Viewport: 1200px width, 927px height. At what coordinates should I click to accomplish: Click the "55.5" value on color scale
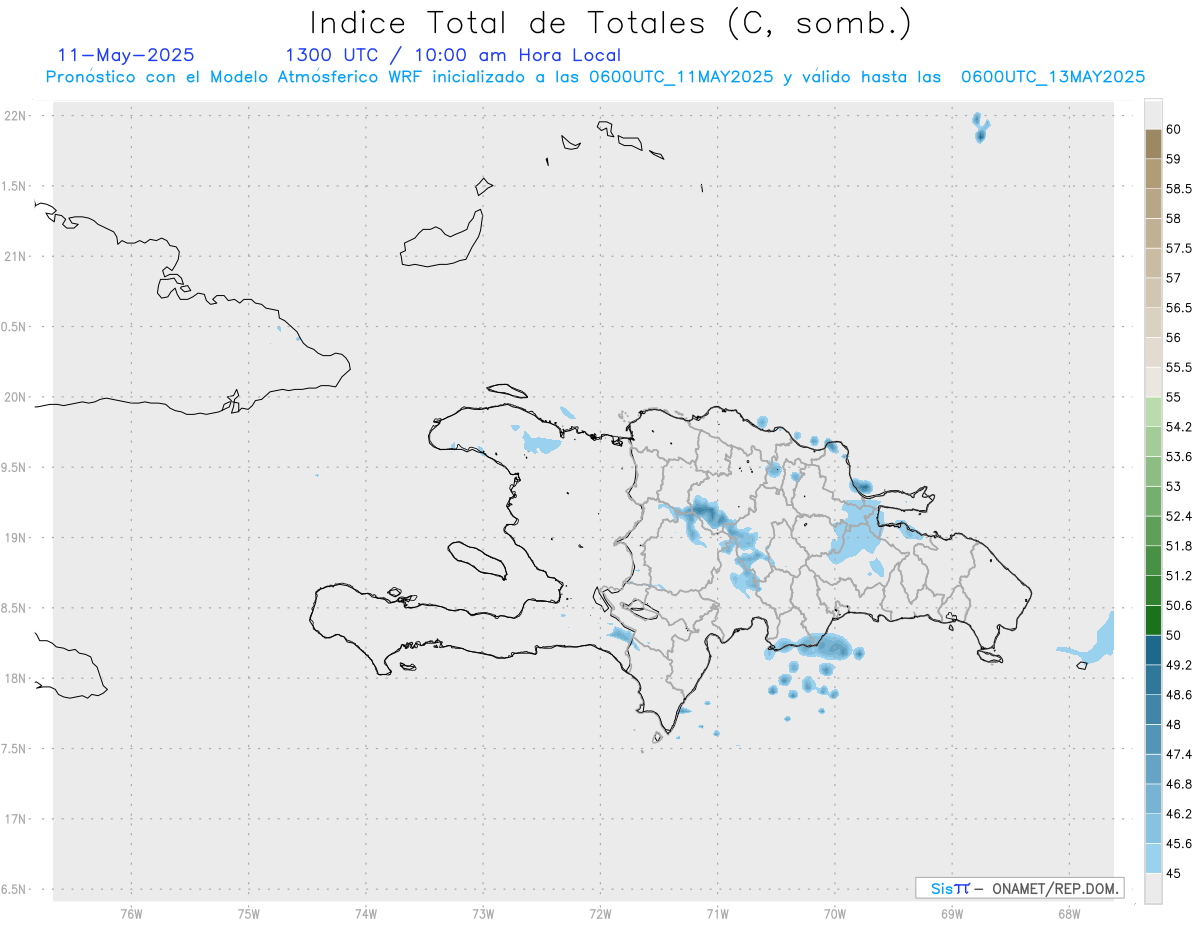(1178, 367)
